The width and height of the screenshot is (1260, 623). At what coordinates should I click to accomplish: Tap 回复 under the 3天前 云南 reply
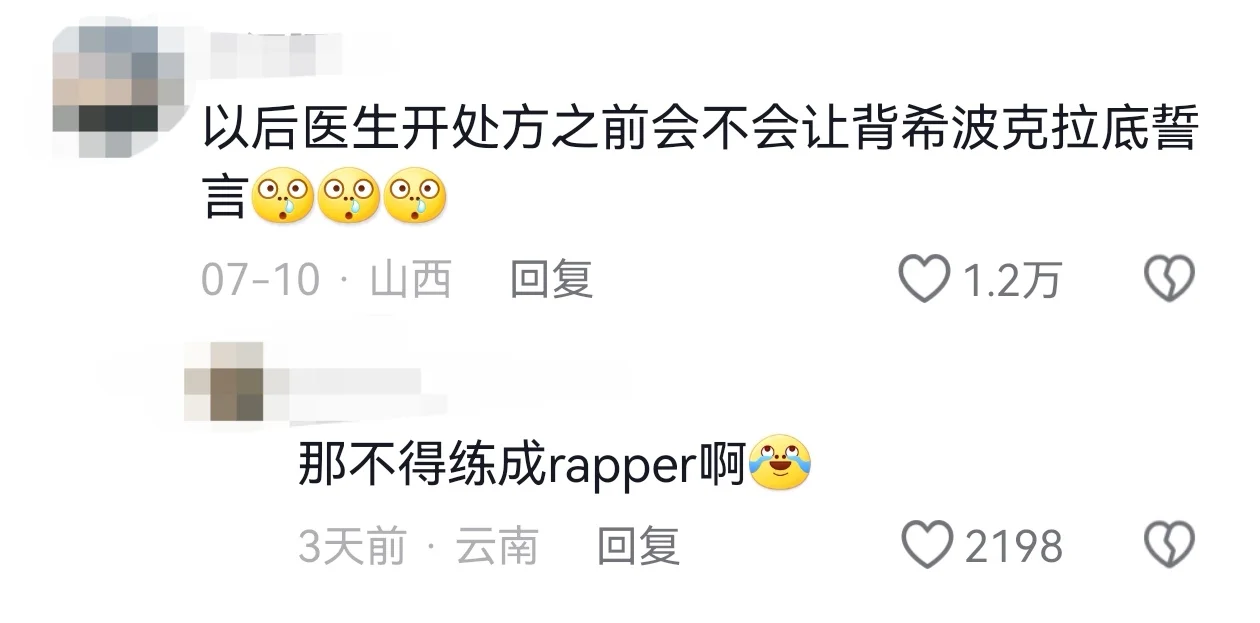click(638, 547)
